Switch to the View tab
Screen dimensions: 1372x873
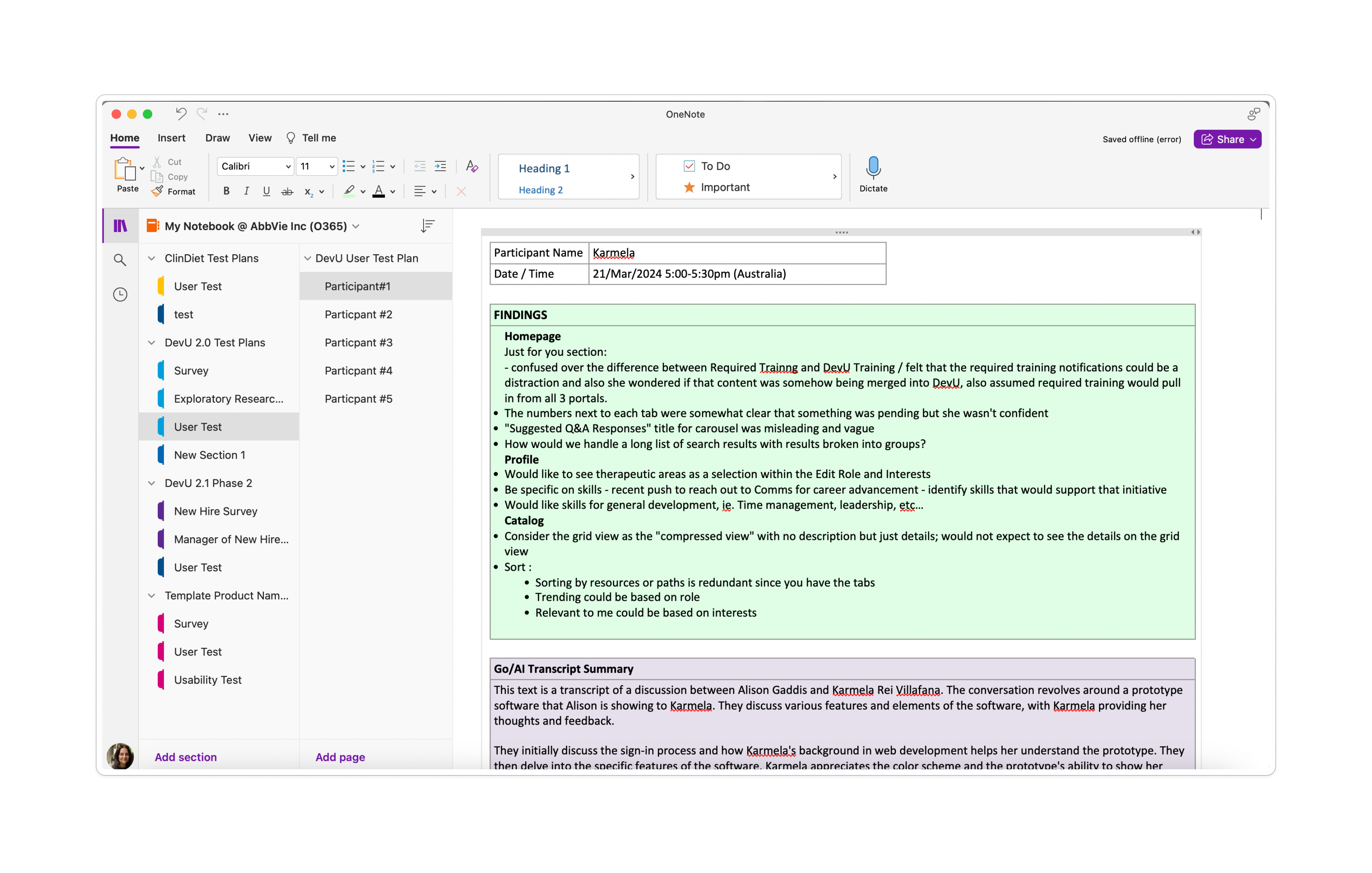260,138
